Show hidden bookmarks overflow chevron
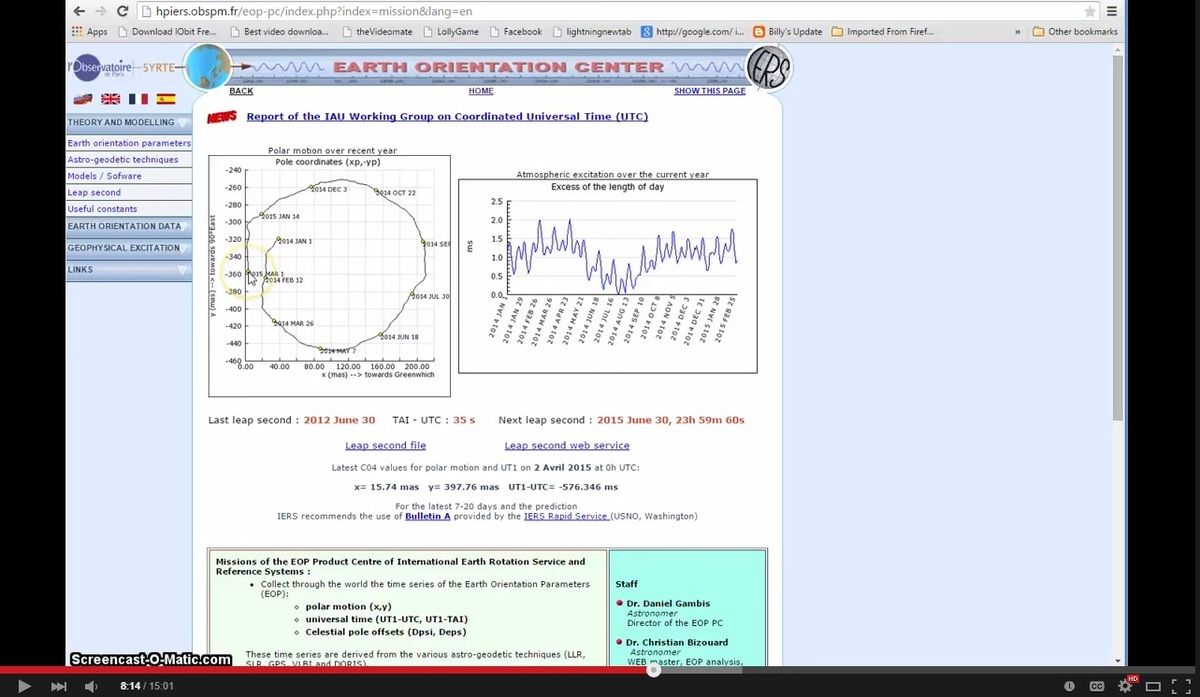Image resolution: width=1200 pixels, height=697 pixels. [x=1018, y=32]
